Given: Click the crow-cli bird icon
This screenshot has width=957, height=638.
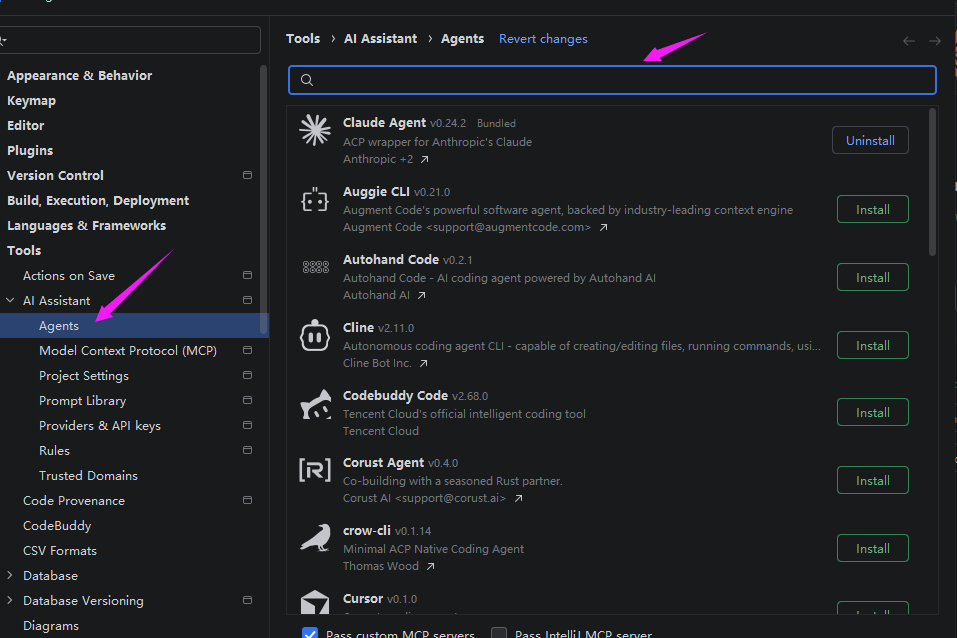Looking at the screenshot, I should (x=315, y=538).
